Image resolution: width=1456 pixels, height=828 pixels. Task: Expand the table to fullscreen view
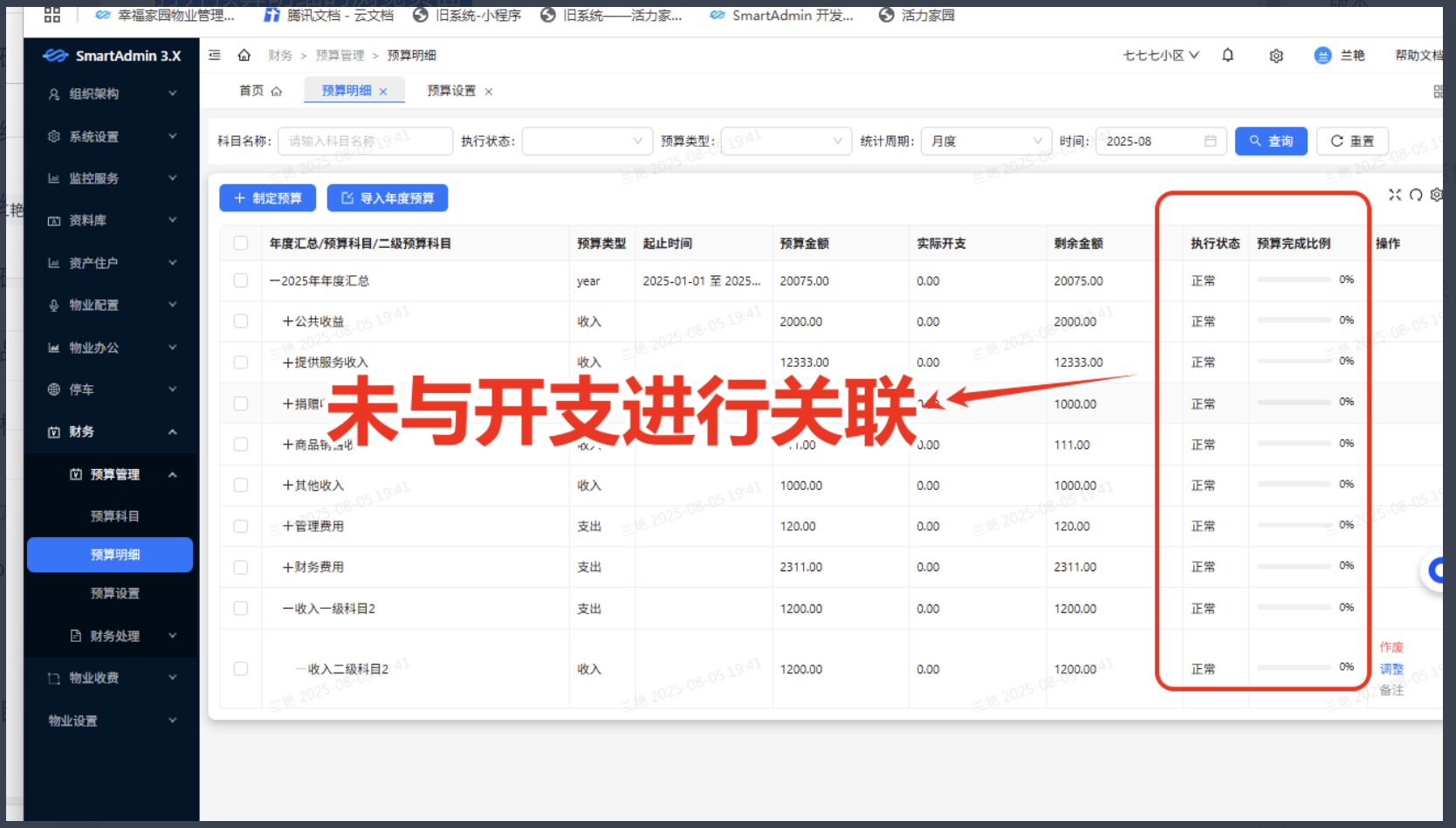[1394, 195]
